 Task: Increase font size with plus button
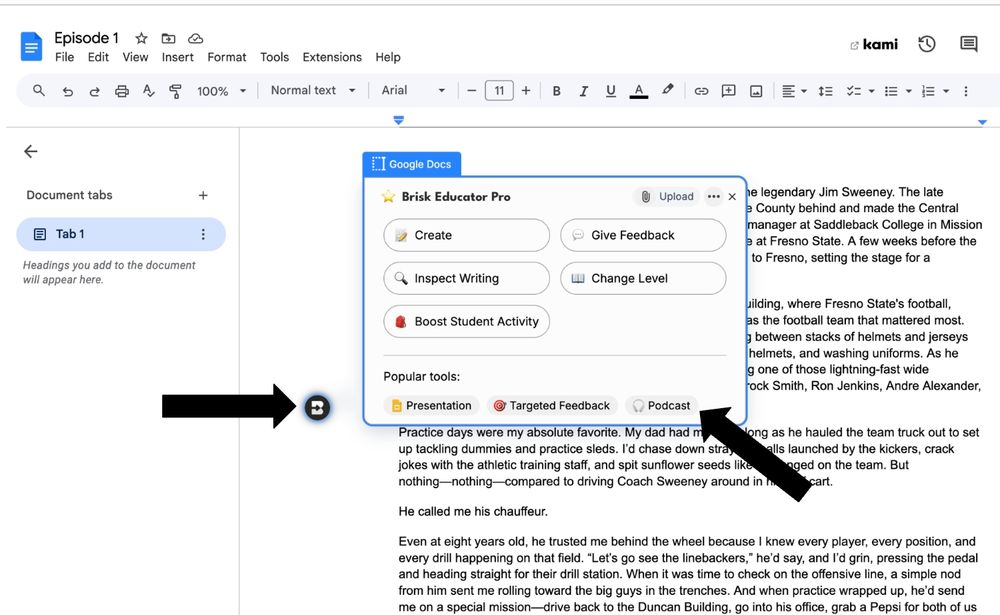click(526, 91)
